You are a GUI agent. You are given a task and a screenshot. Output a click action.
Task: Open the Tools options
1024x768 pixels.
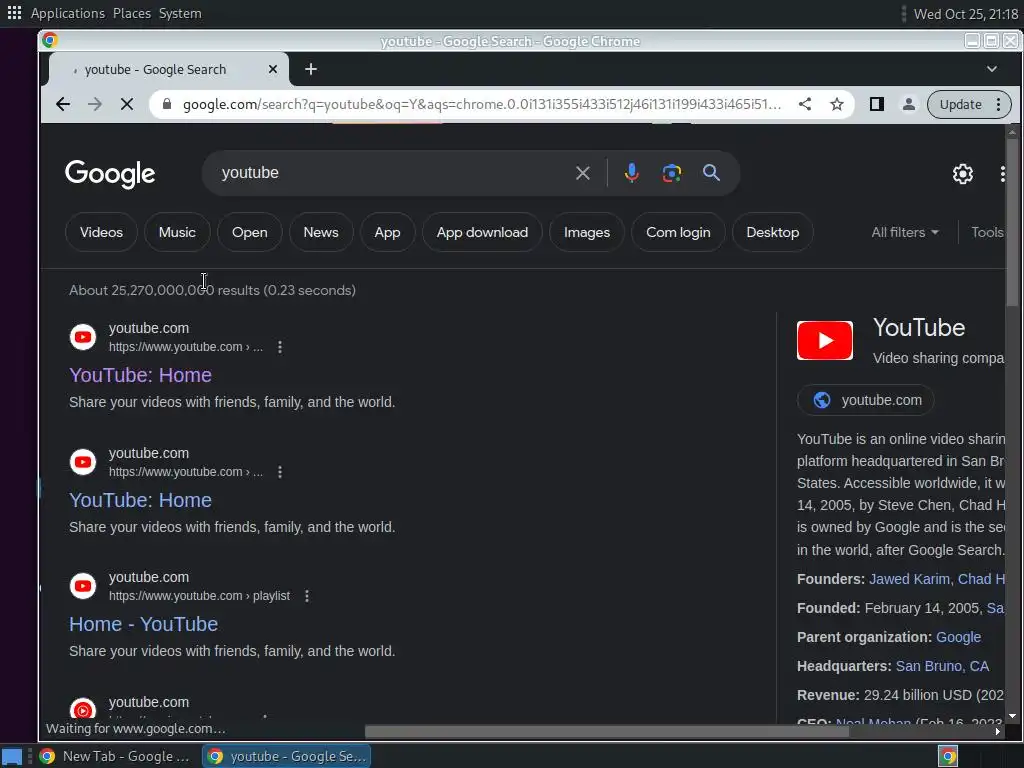coord(987,232)
